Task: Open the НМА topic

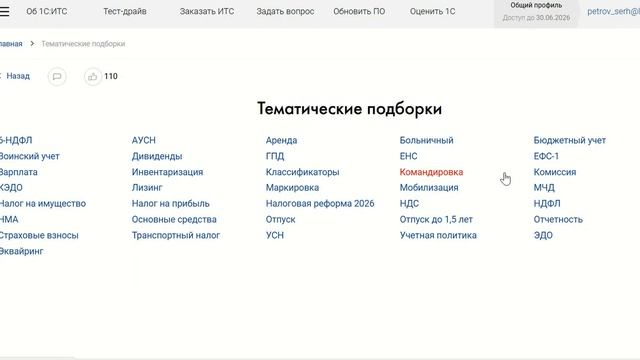Action: click(9, 219)
